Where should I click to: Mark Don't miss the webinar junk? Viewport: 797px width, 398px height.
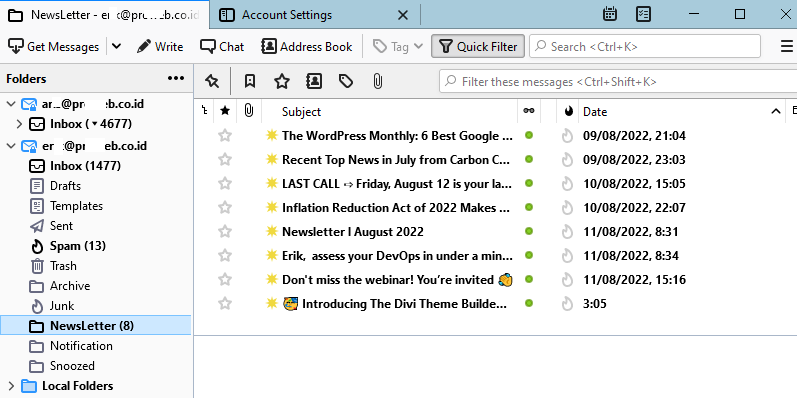[x=567, y=280]
